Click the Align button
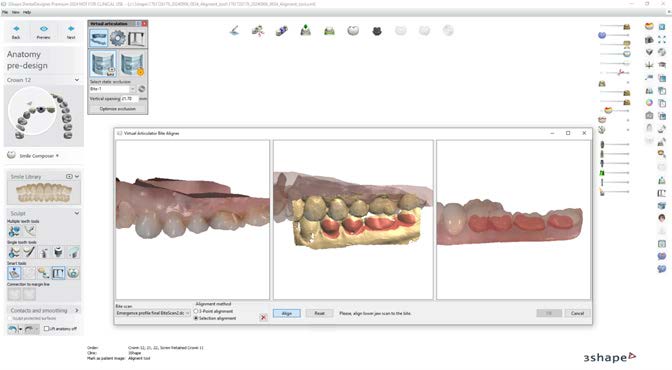 pyautogui.click(x=287, y=313)
